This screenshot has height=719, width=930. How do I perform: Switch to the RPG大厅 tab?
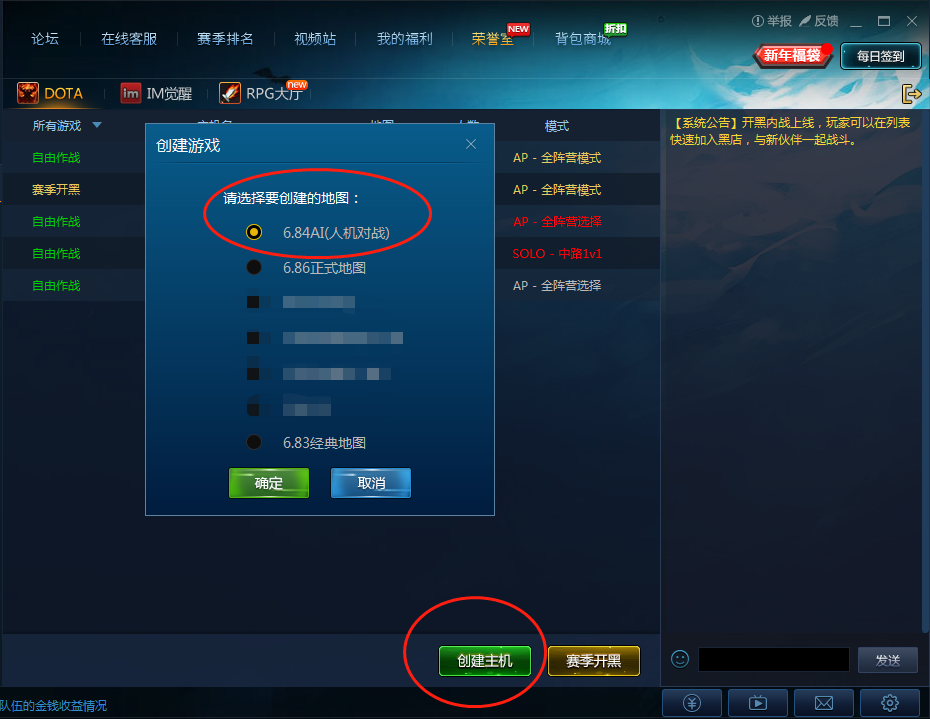pos(262,93)
